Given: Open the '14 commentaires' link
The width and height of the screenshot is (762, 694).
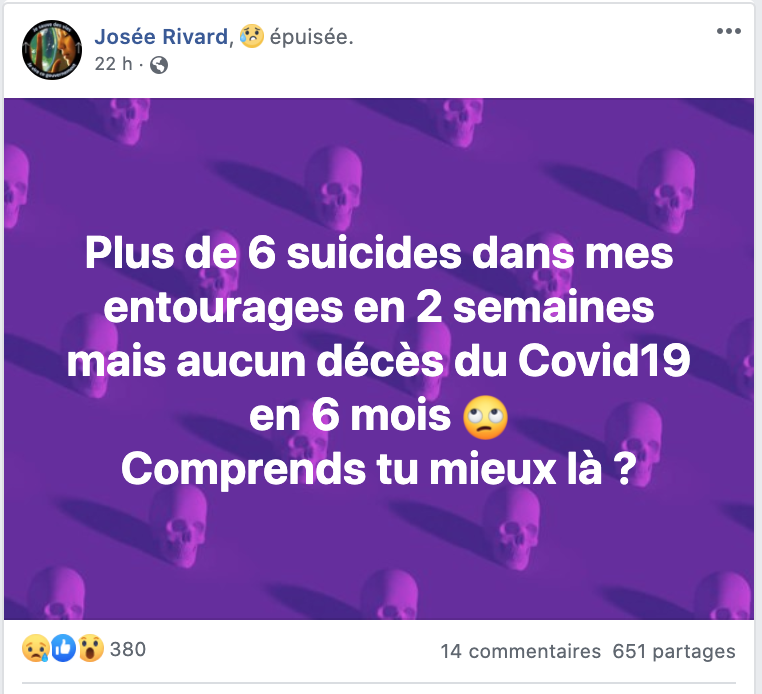Looking at the screenshot, I should [520, 651].
